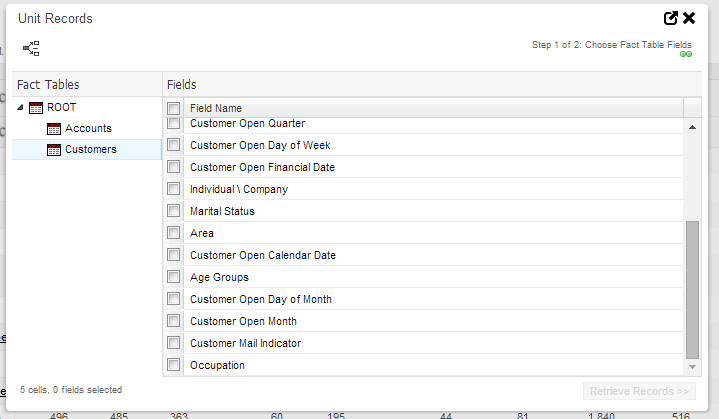Screen dimensions: 719x419
Task: Click the fields list scrollbar thumb
Action: pos(693,290)
